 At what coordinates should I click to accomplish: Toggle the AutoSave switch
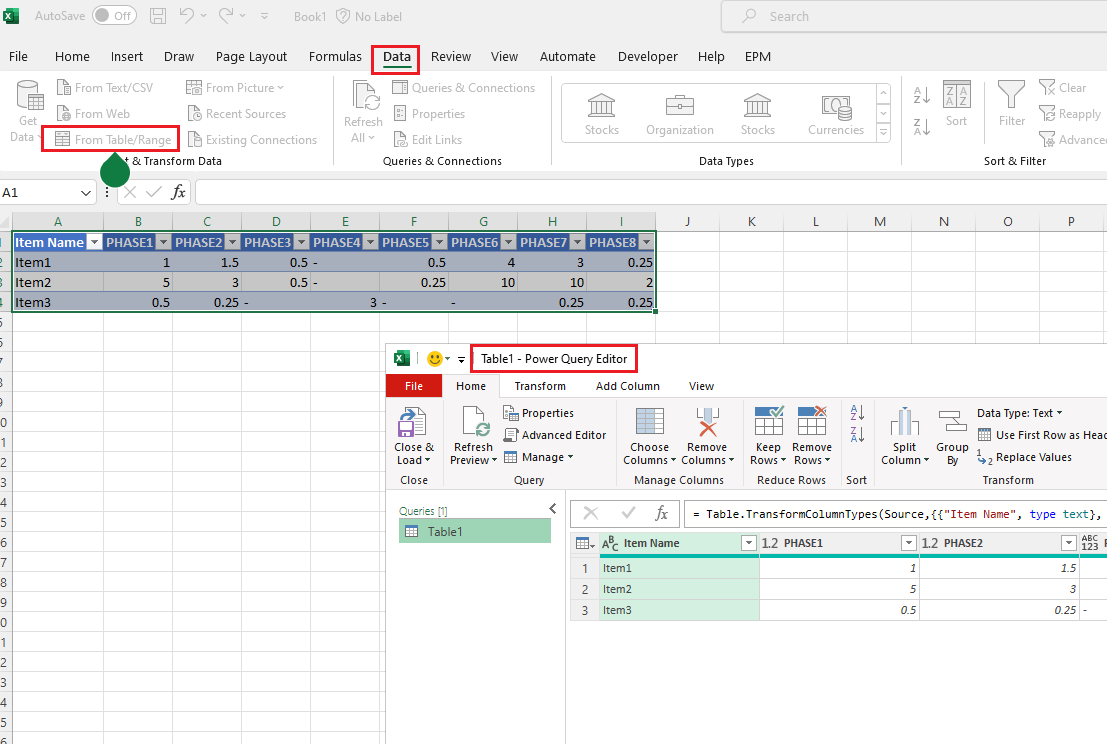[x=114, y=16]
